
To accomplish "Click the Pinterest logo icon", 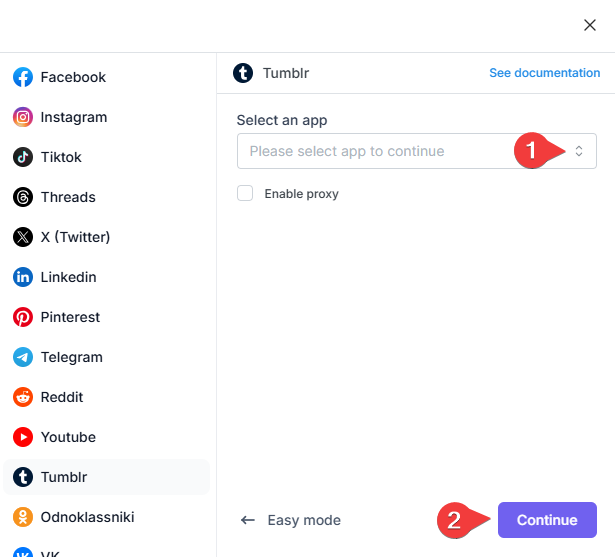I will (x=23, y=317).
